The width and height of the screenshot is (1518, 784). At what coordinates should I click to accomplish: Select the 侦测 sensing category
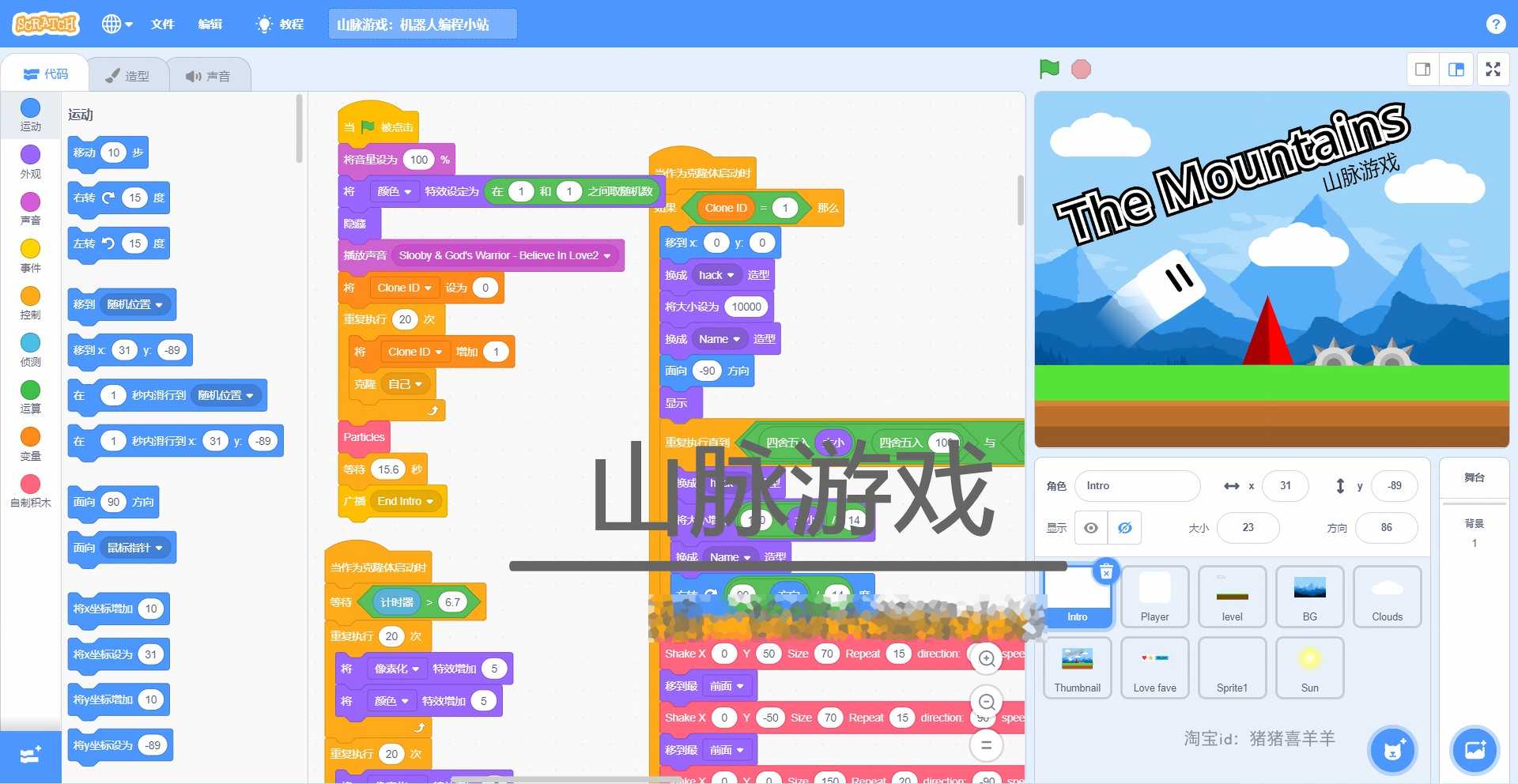[30, 350]
